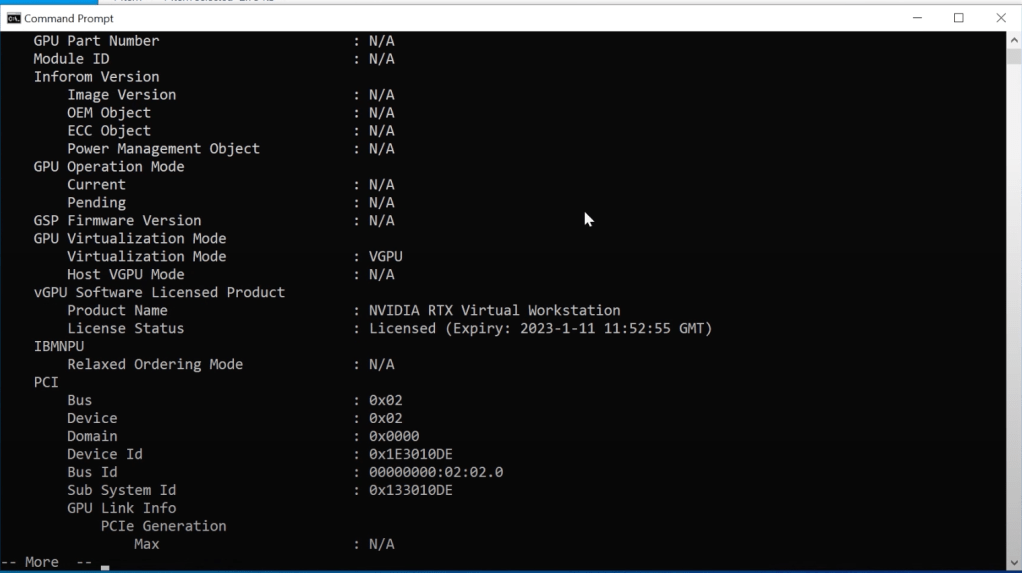Screen dimensions: 1022x573
Task: Click the "-- More --" prompt line
Action: (46, 562)
